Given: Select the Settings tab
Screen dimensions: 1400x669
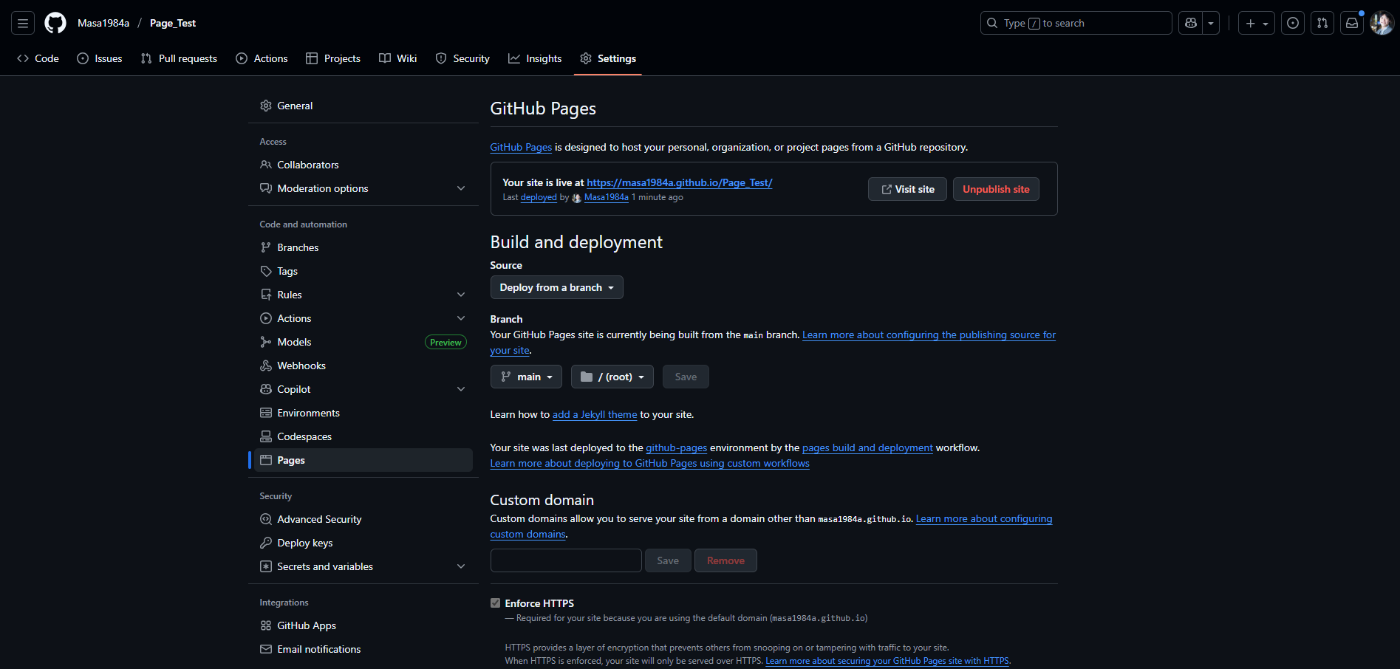Looking at the screenshot, I should coord(608,59).
